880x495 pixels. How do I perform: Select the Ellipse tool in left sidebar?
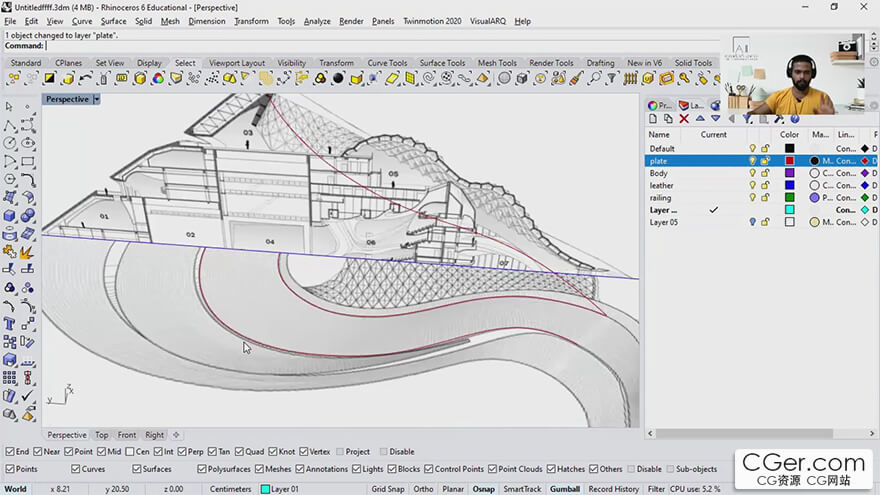pos(28,144)
